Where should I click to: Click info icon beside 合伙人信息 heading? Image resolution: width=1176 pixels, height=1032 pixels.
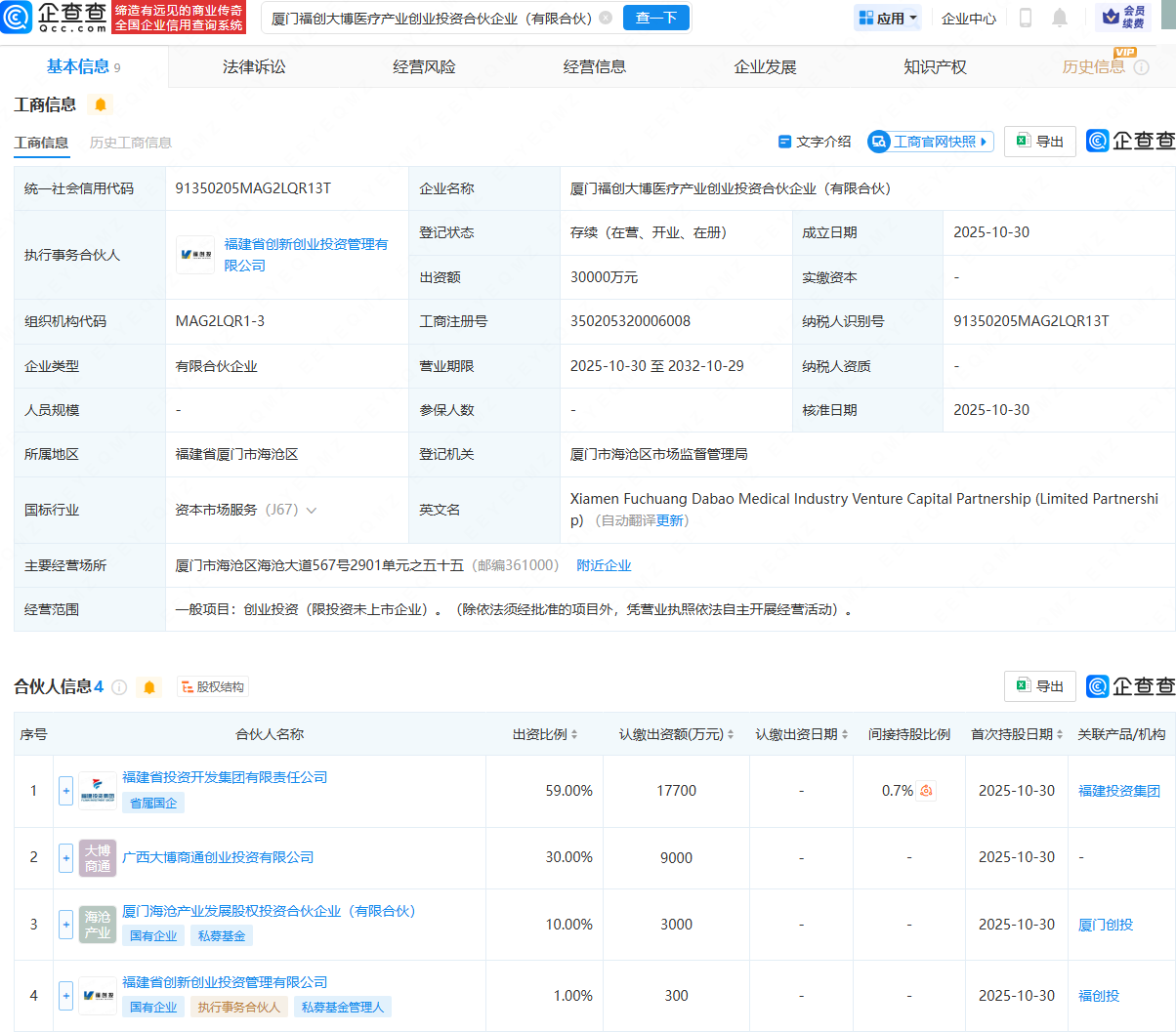(x=119, y=687)
